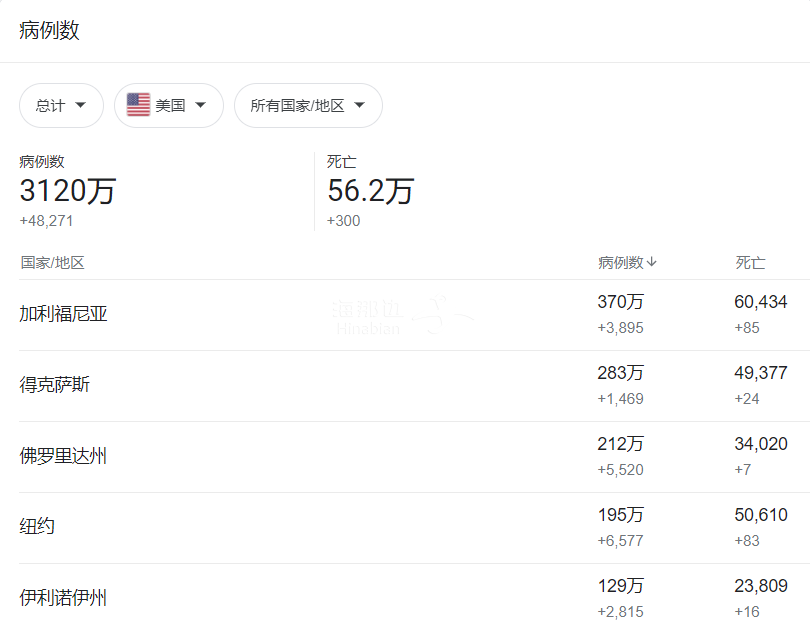
Task: Open the 佛罗里达州 entry
Action: [63, 456]
